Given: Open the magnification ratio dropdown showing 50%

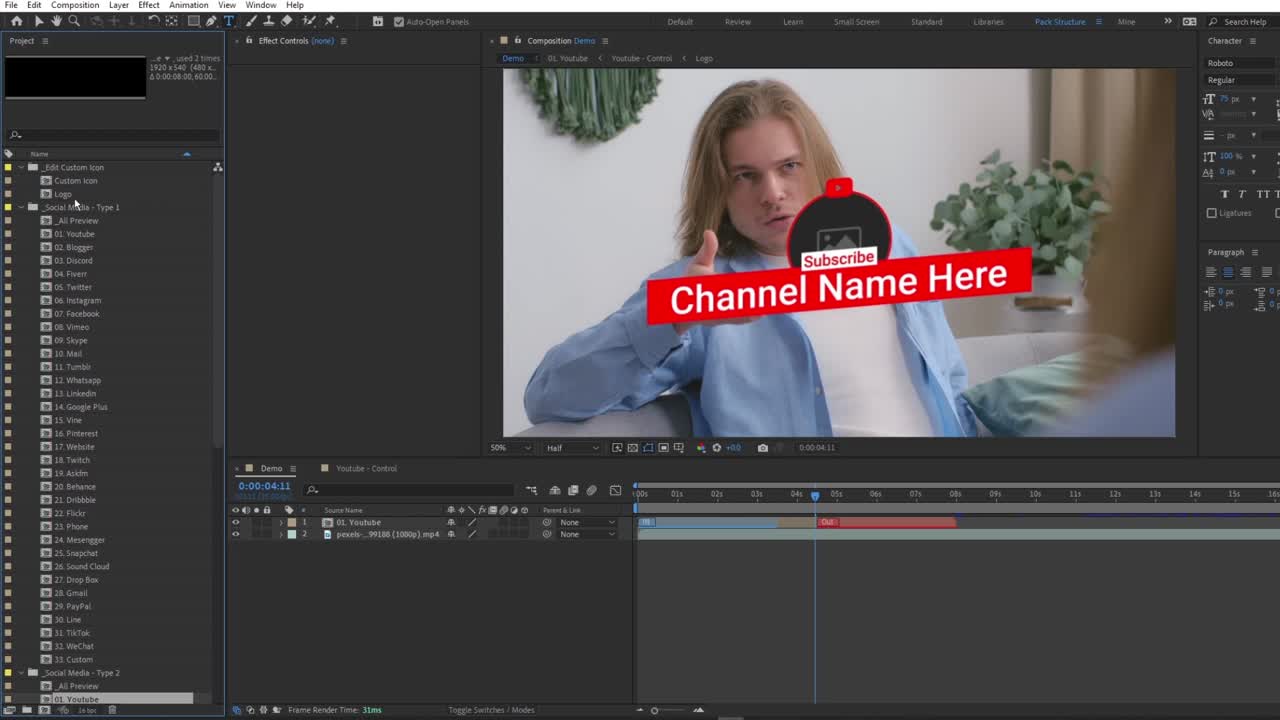Looking at the screenshot, I should [510, 448].
